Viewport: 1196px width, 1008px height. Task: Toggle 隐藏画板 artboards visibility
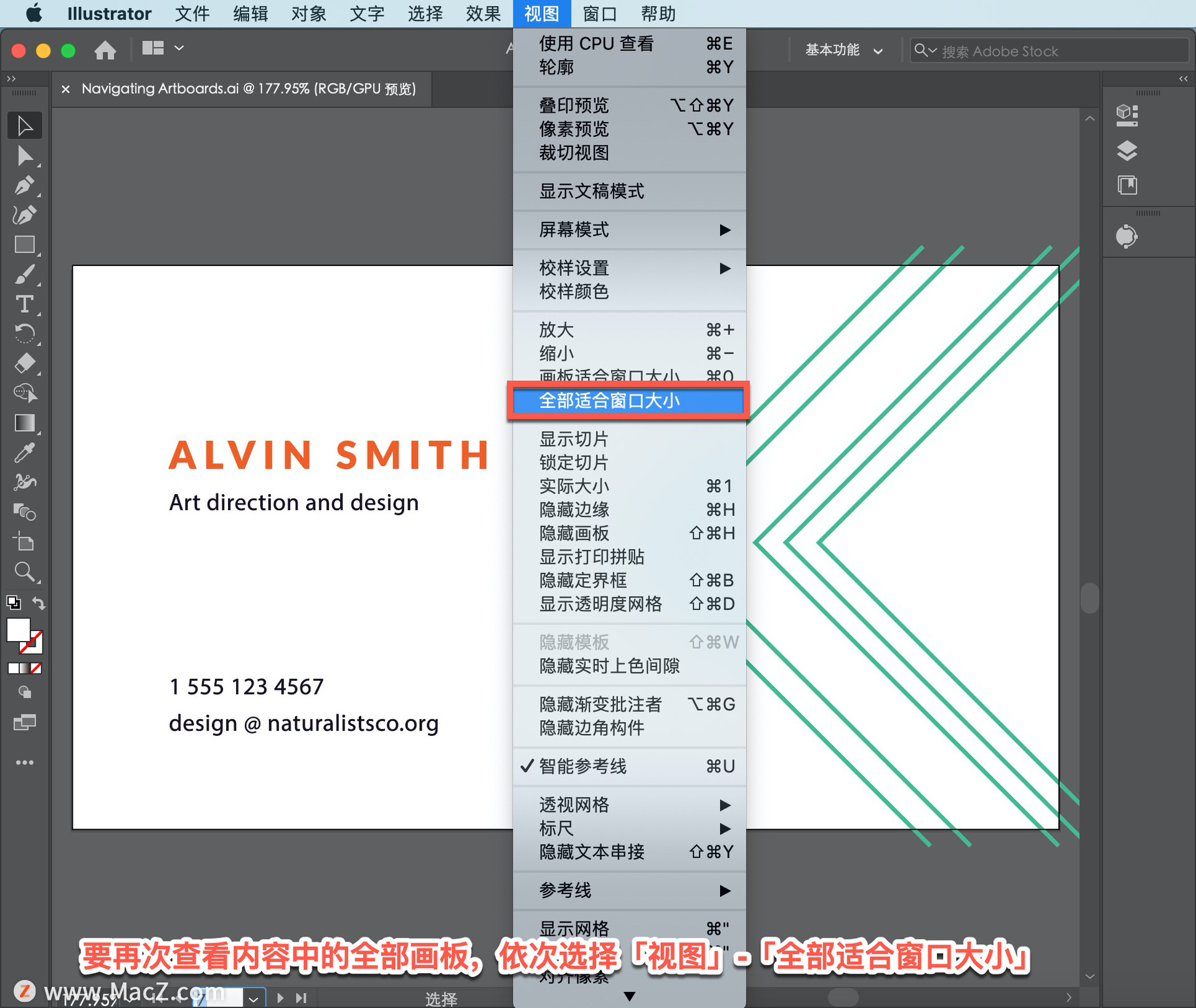[629, 533]
